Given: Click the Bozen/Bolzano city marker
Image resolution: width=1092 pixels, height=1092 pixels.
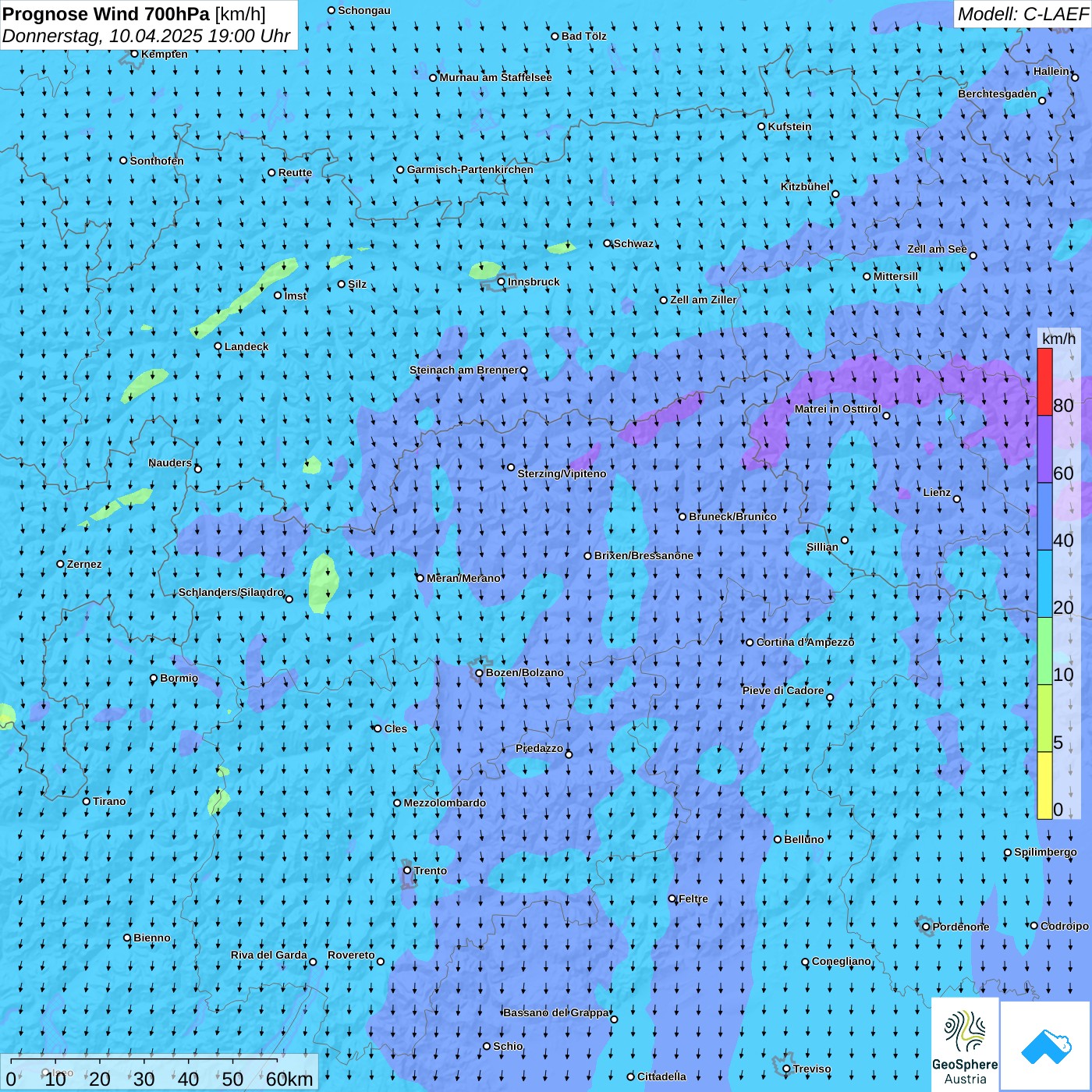Looking at the screenshot, I should [479, 673].
